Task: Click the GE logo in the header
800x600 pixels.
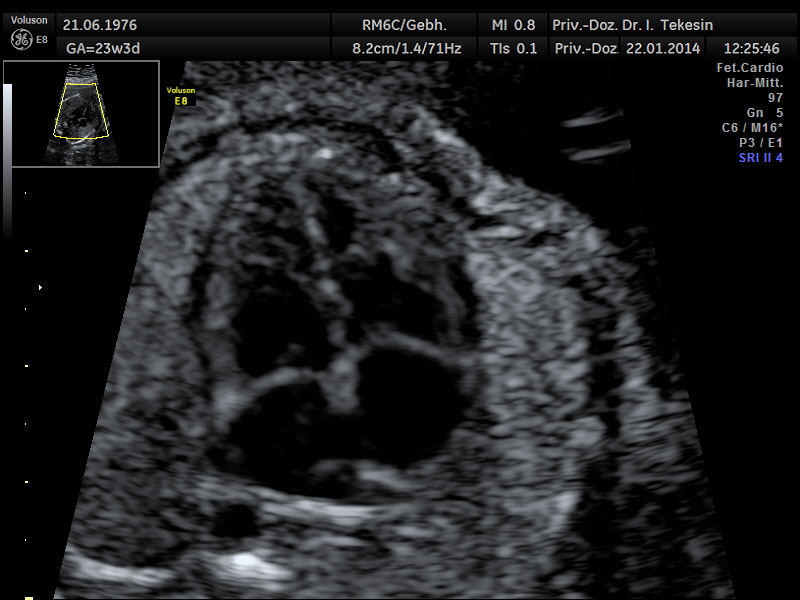Action: point(20,39)
